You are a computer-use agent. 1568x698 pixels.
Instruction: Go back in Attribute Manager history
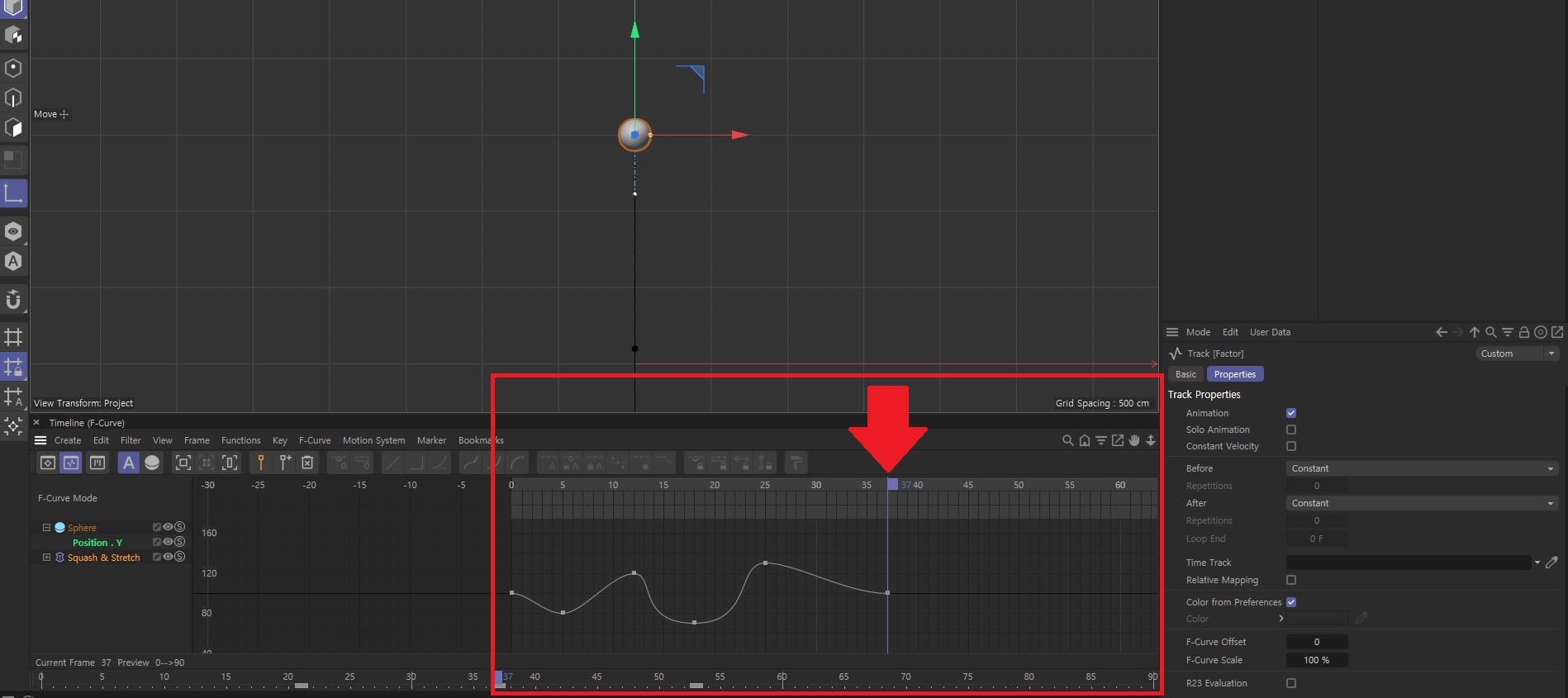pos(1442,332)
